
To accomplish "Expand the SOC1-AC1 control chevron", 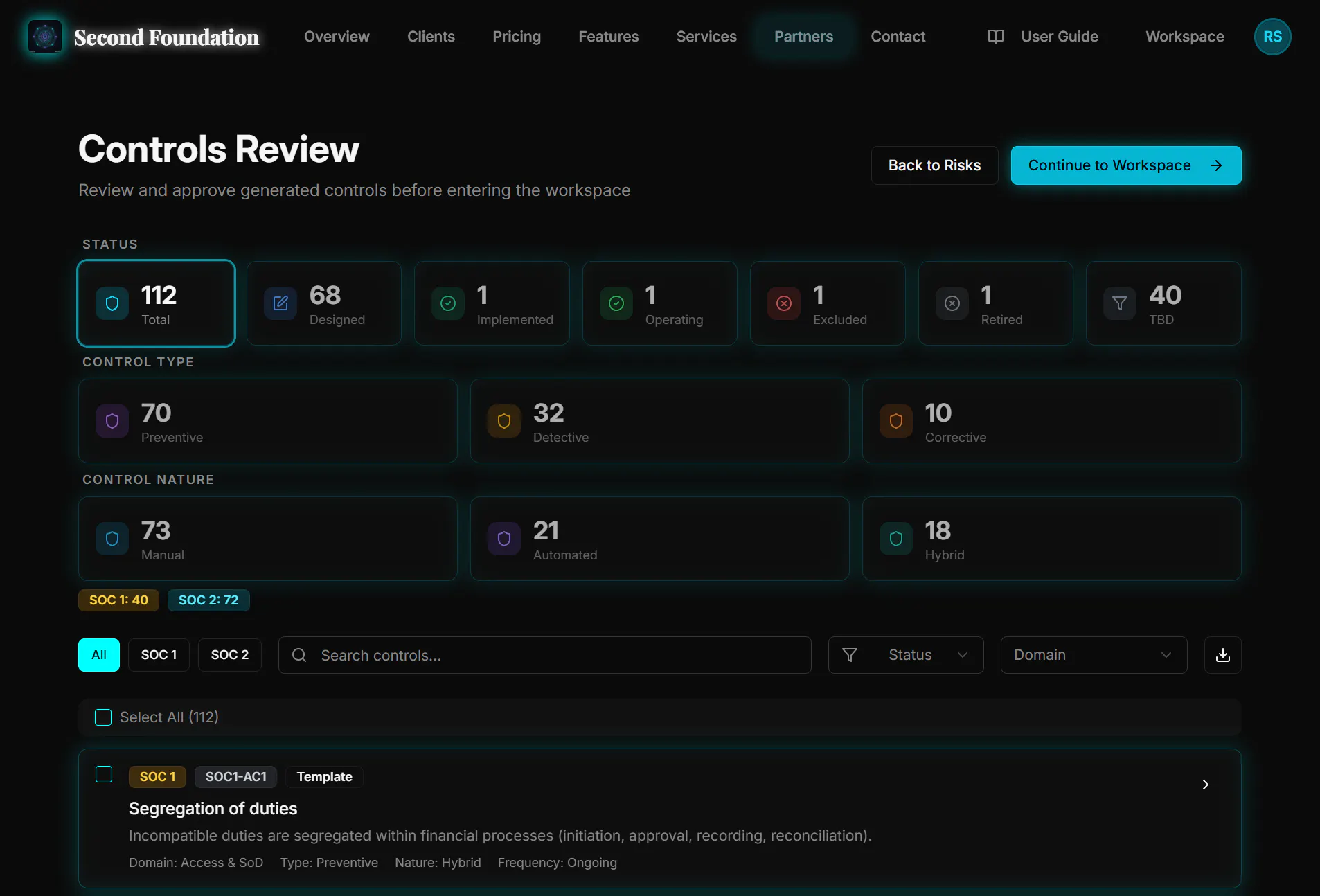I will click(1206, 785).
